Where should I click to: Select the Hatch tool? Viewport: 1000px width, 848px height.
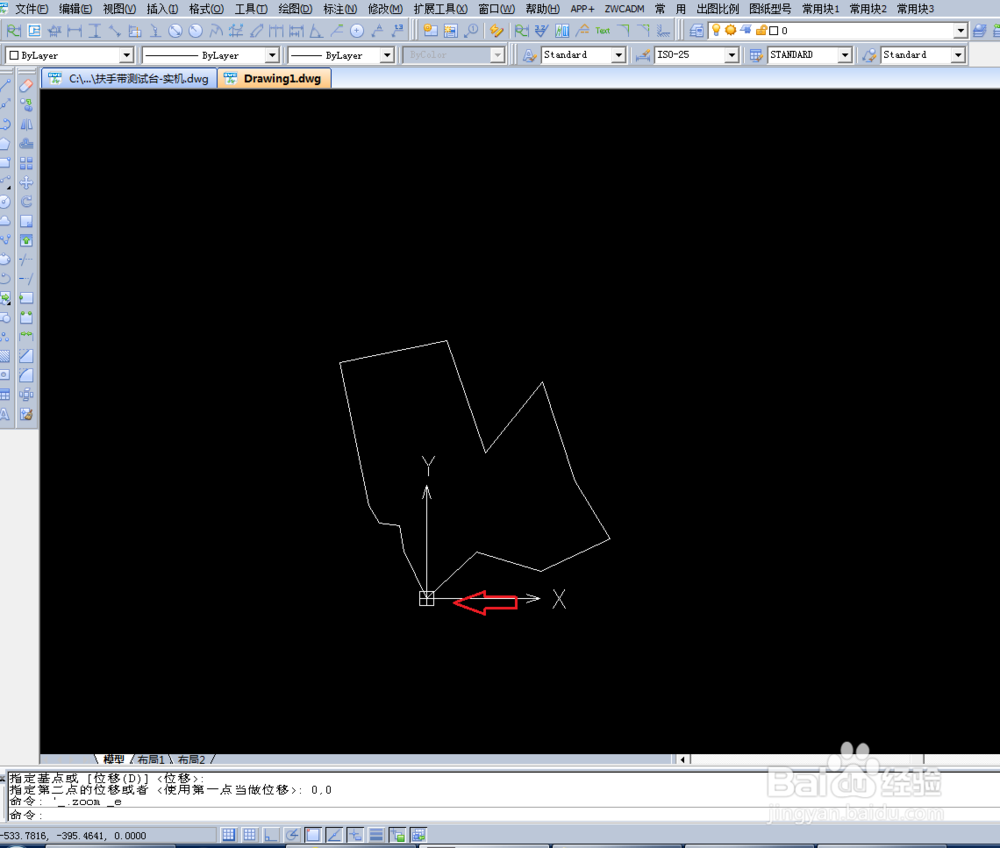[x=4, y=356]
